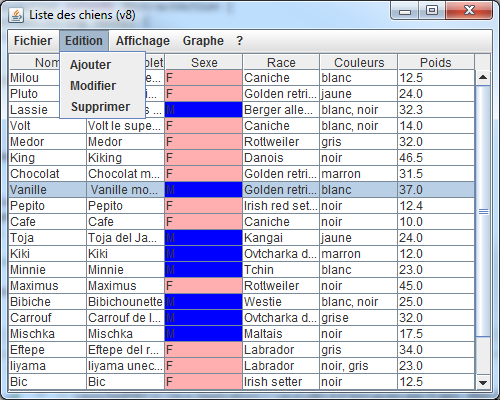This screenshot has height=400, width=500.
Task: Click the Sexe column header
Action: [204, 62]
